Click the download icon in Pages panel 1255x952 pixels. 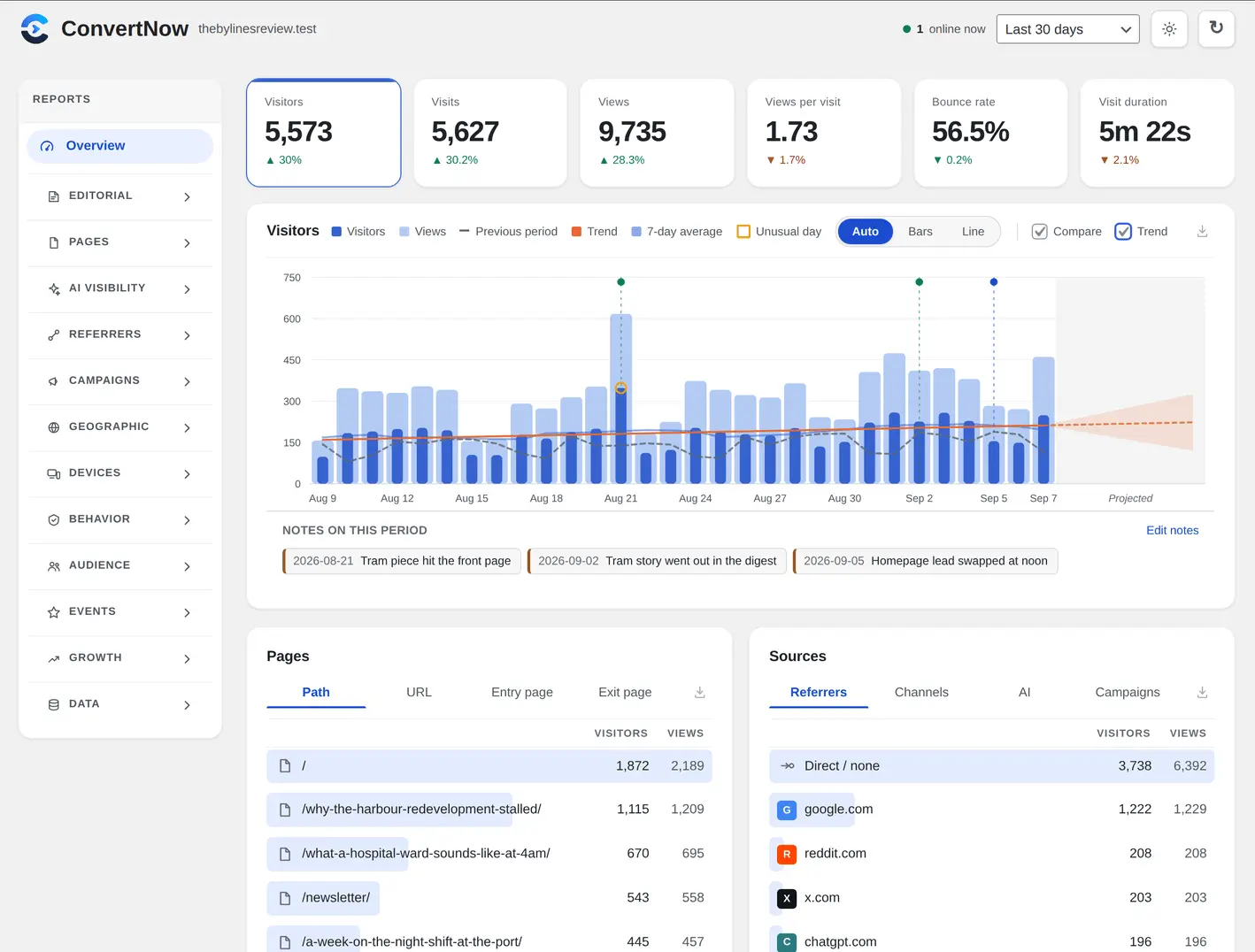click(699, 693)
